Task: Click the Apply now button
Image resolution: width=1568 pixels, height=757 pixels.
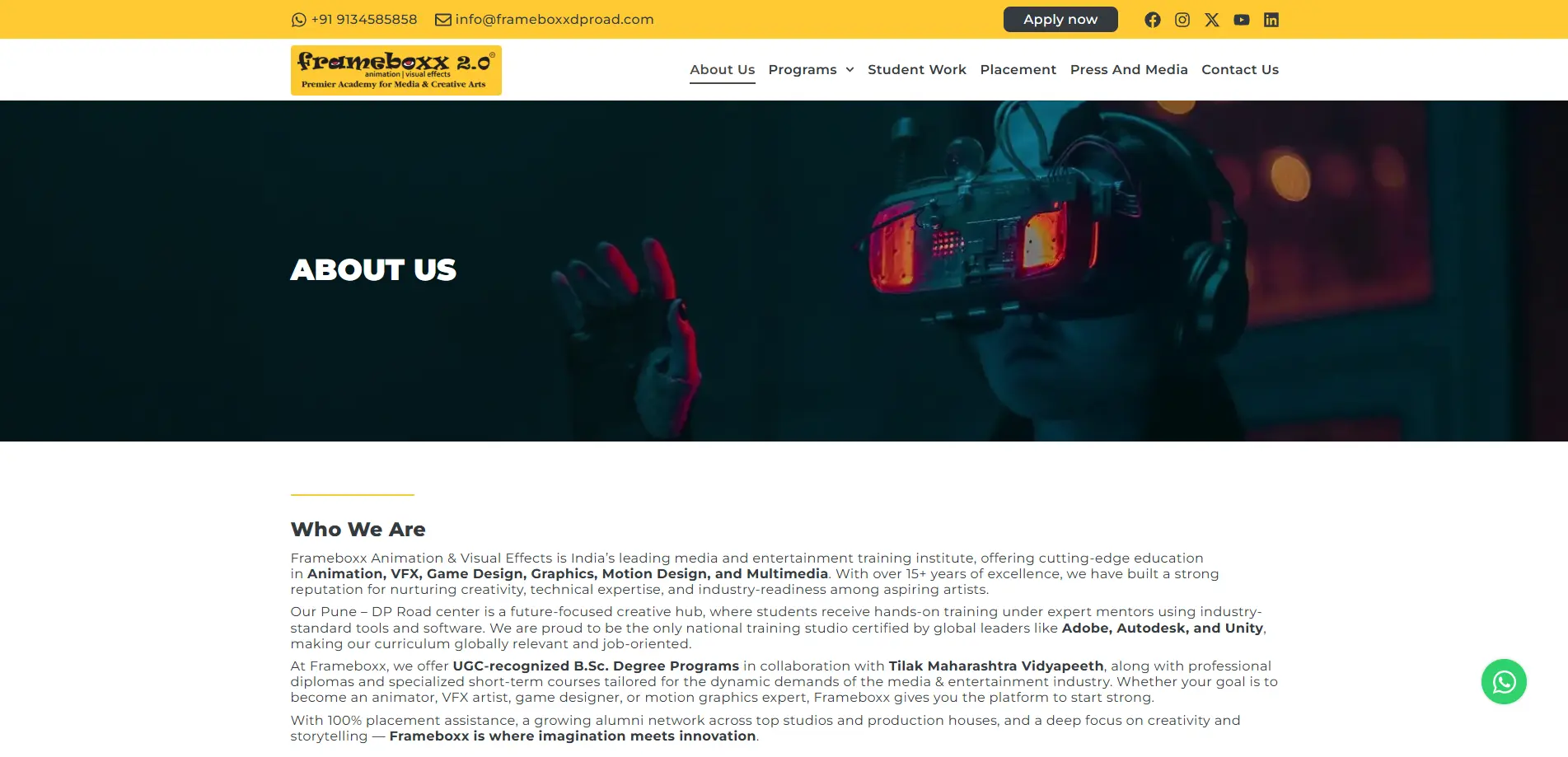Action: 1060,20
